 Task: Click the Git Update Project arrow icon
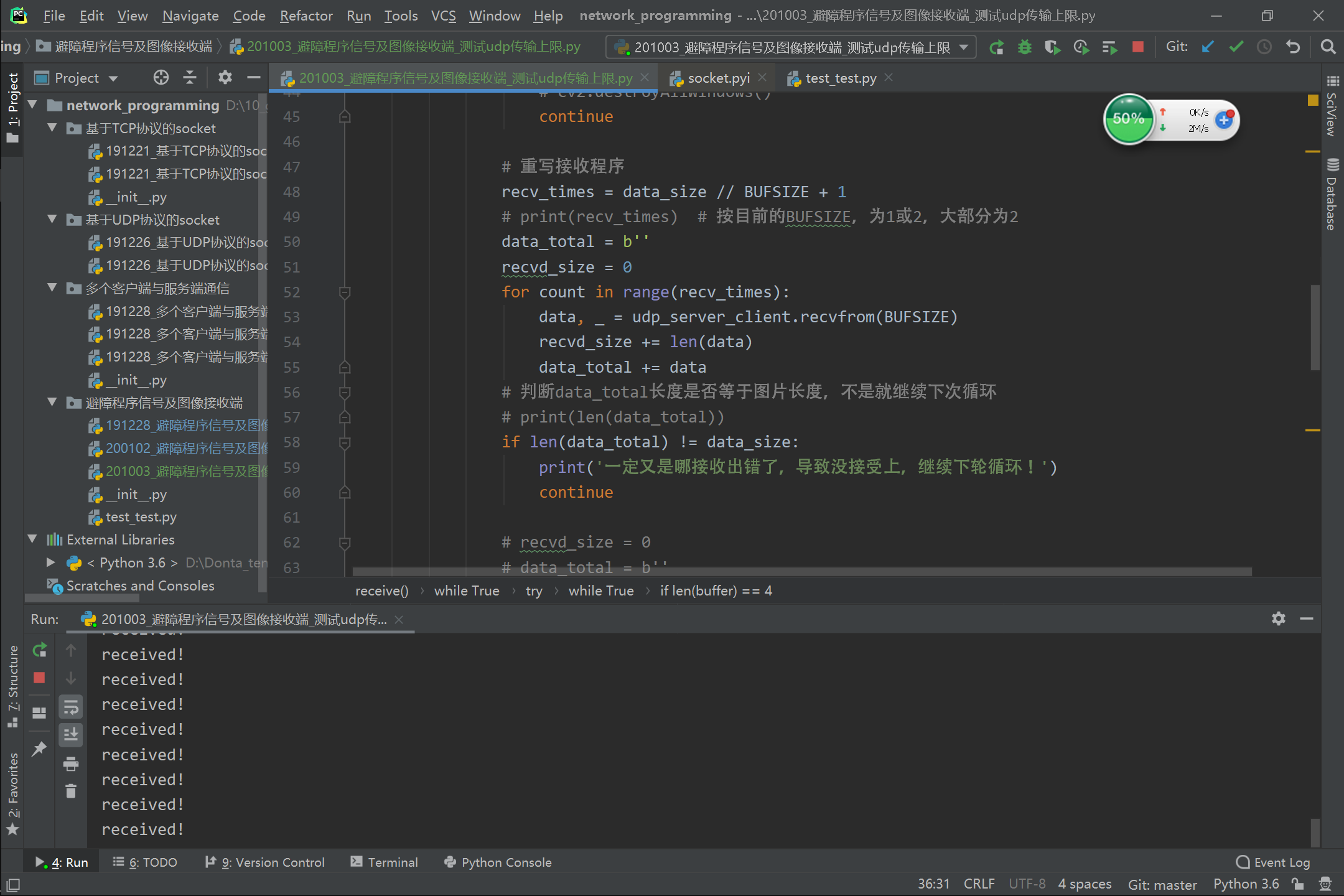tap(1208, 47)
